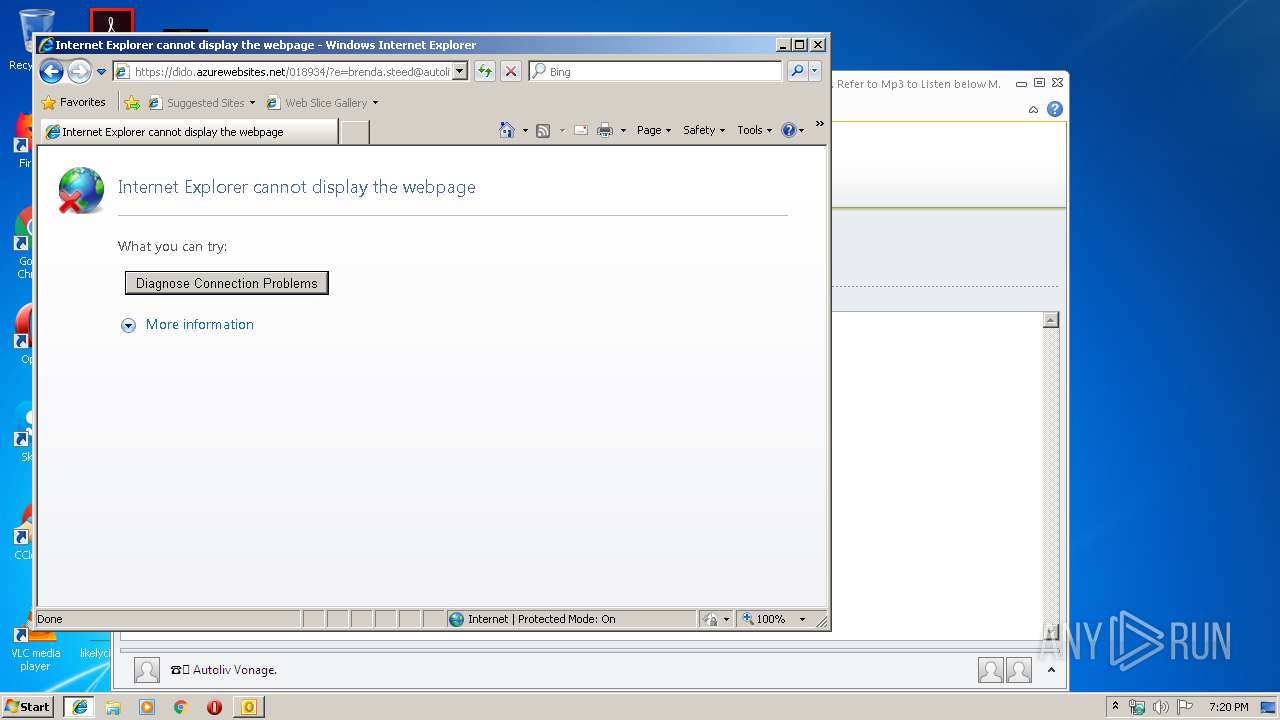Collapse the Outlook ribbon arrow
This screenshot has width=1280, height=720.
click(x=1033, y=110)
